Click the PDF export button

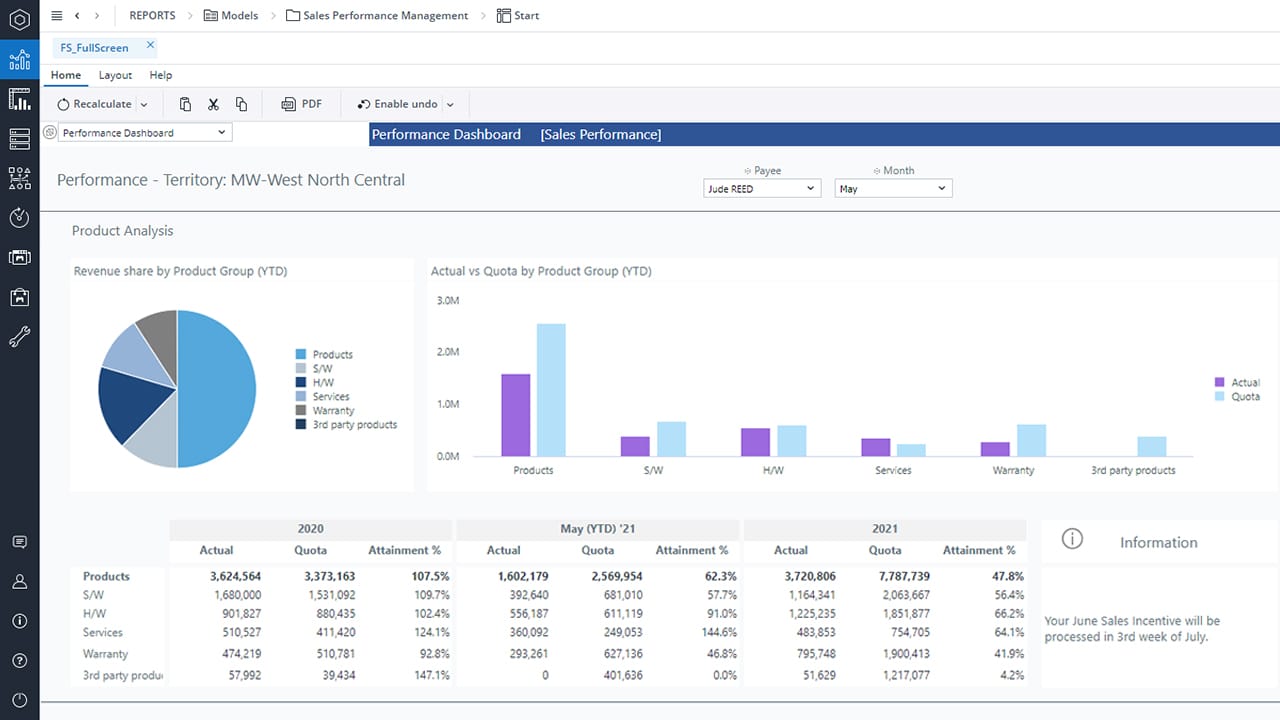[x=301, y=103]
